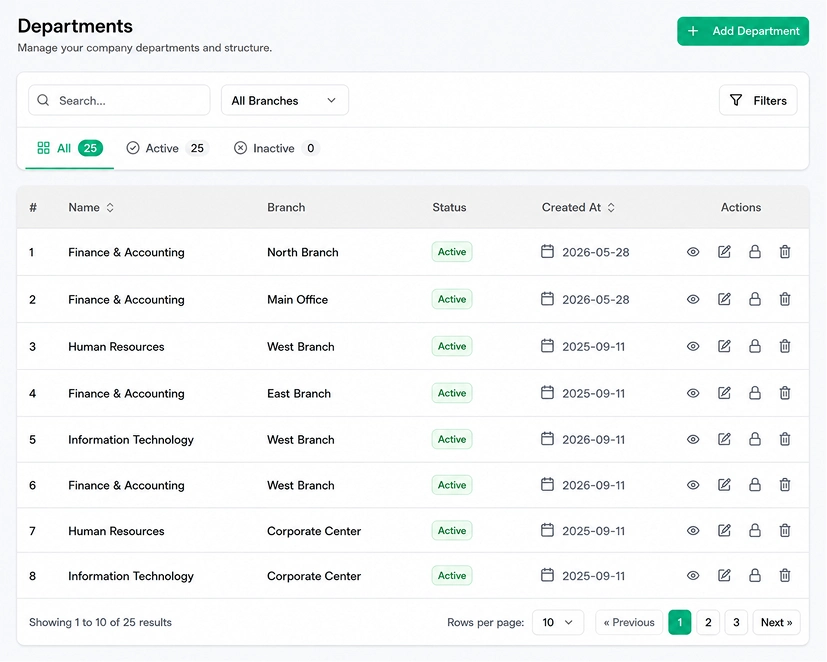This screenshot has height=662, width=827.
Task: Edit row 6 Finance & Accounting West Branch
Action: (724, 485)
